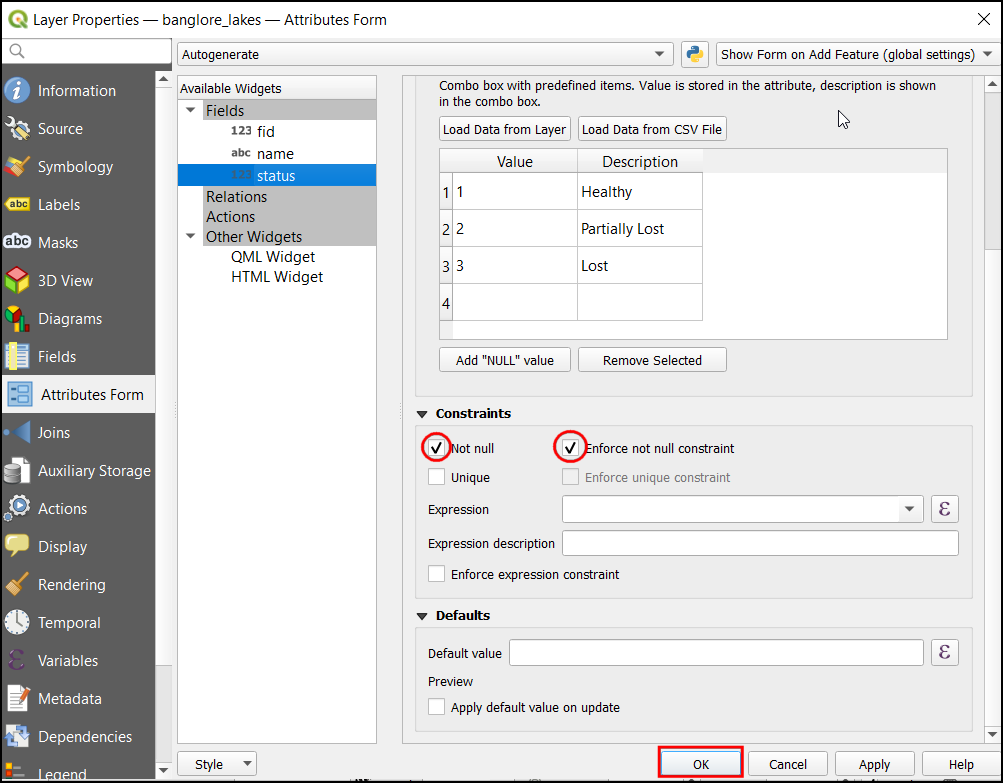Click the Auxiliary Storage database icon
The image size is (1003, 783).
[x=17, y=471]
